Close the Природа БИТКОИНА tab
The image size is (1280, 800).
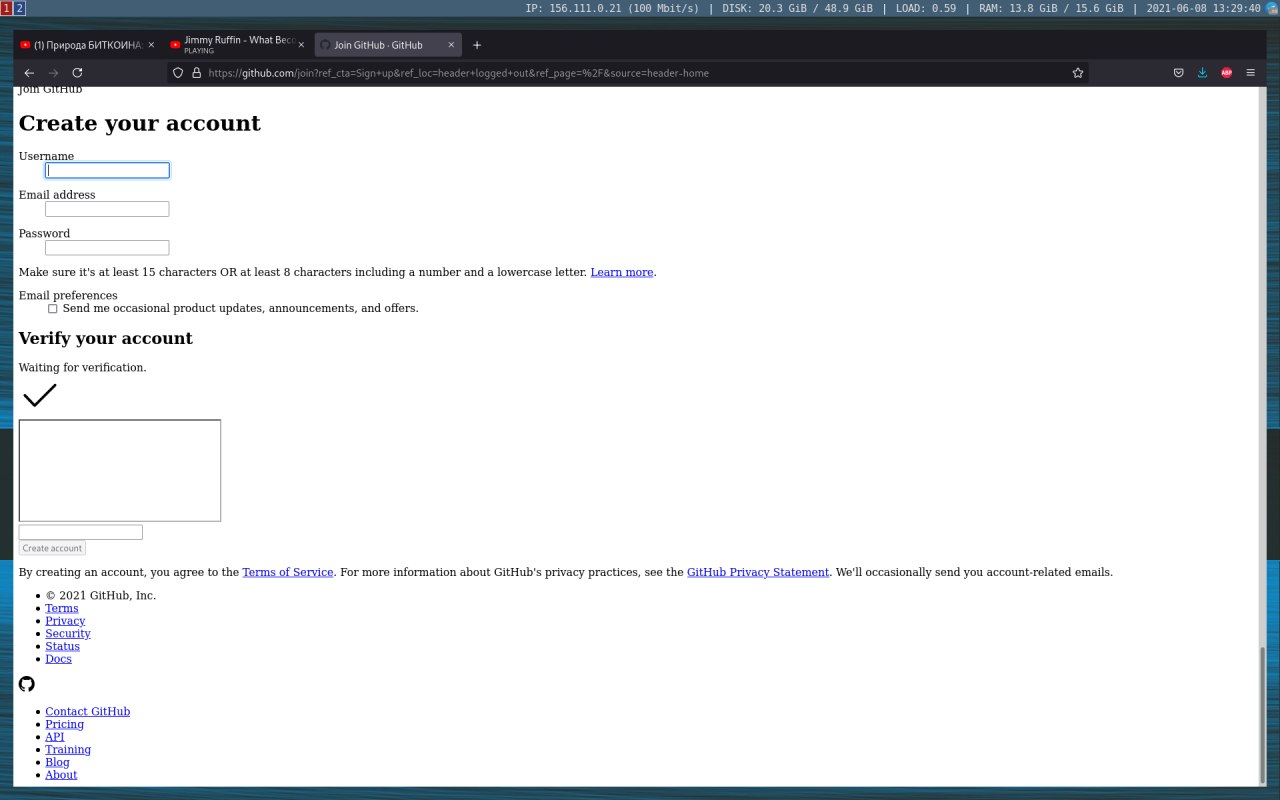[x=151, y=45]
